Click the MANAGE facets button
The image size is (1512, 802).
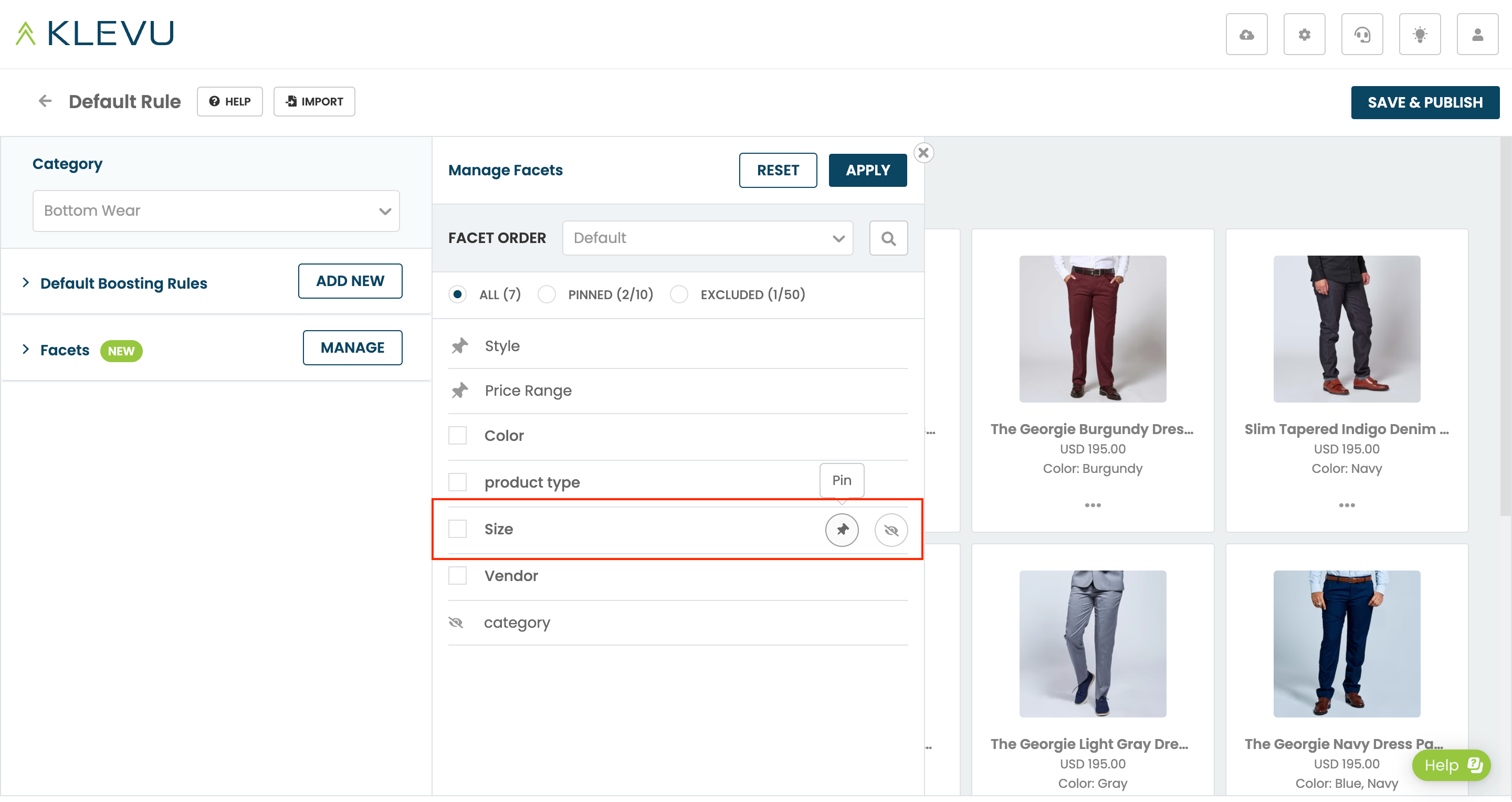click(x=352, y=348)
